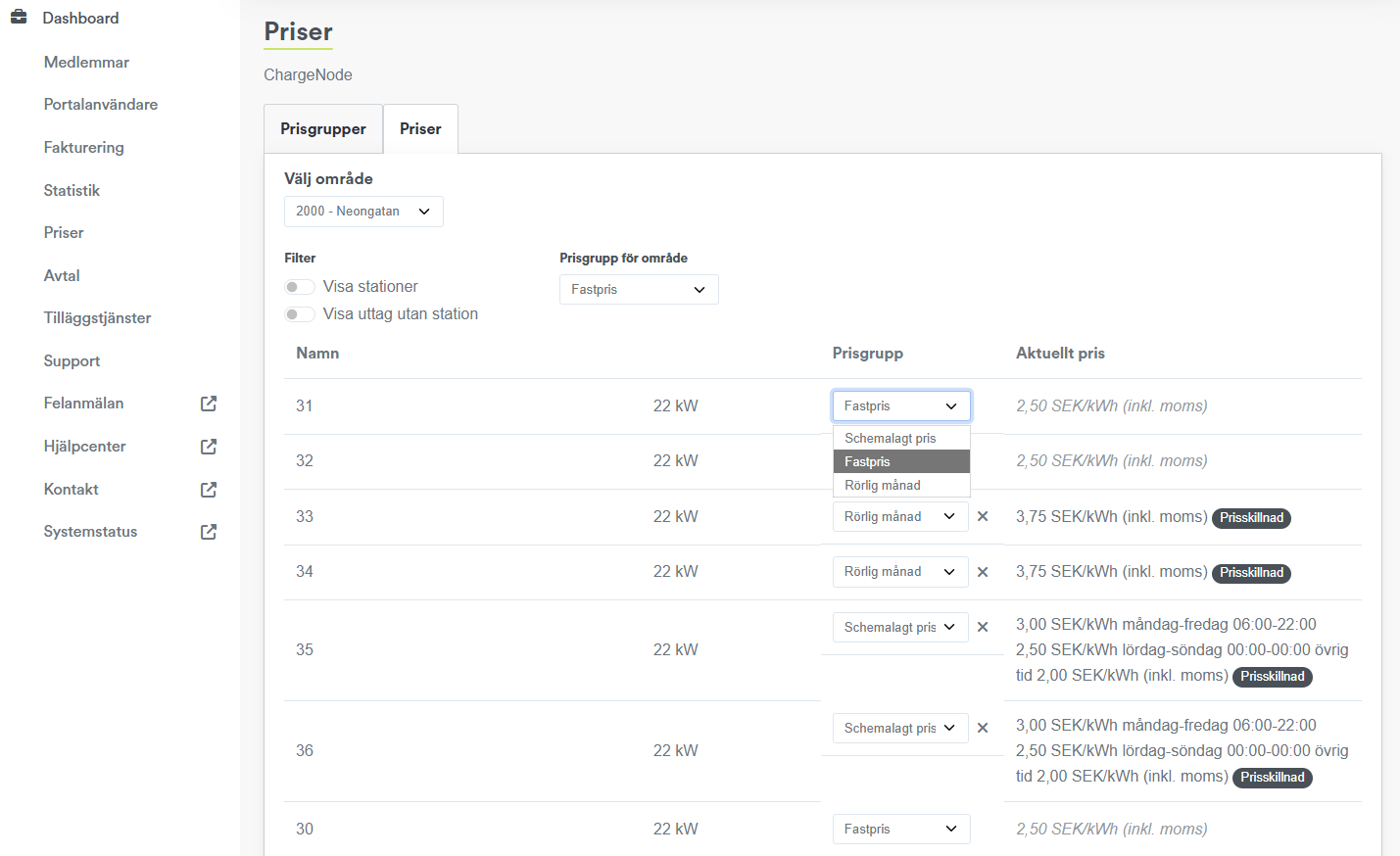Open Systemstatus external link icon
The image size is (1400, 856).
click(x=209, y=532)
